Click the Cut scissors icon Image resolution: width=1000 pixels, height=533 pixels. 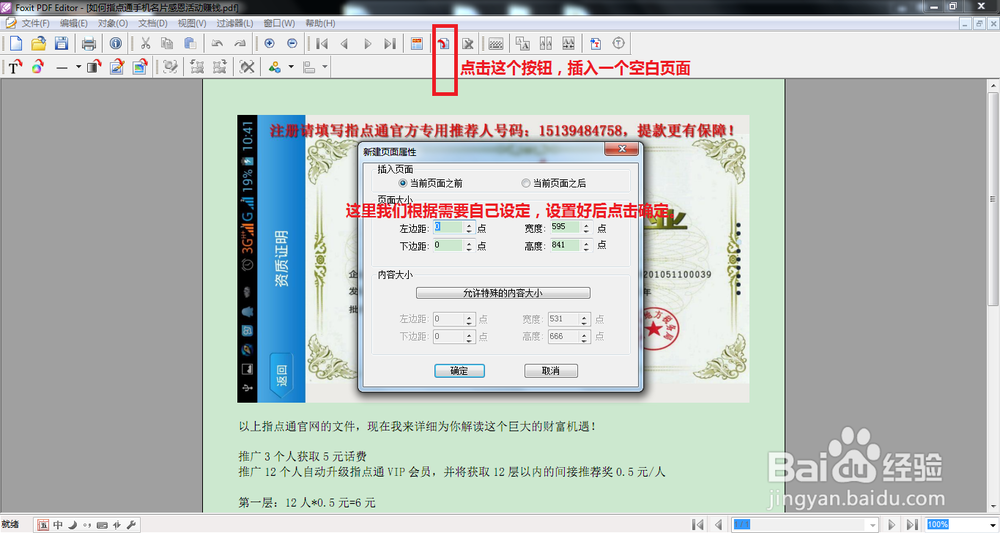(x=145, y=43)
